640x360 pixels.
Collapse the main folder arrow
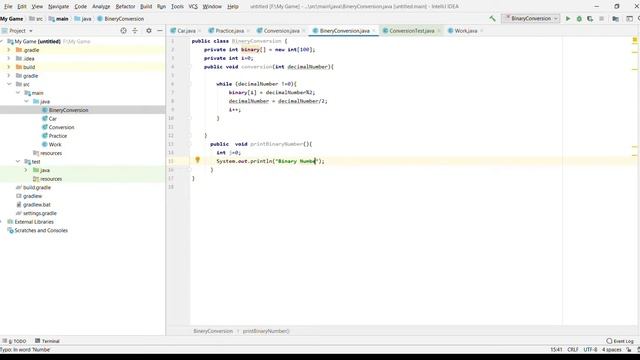18,93
